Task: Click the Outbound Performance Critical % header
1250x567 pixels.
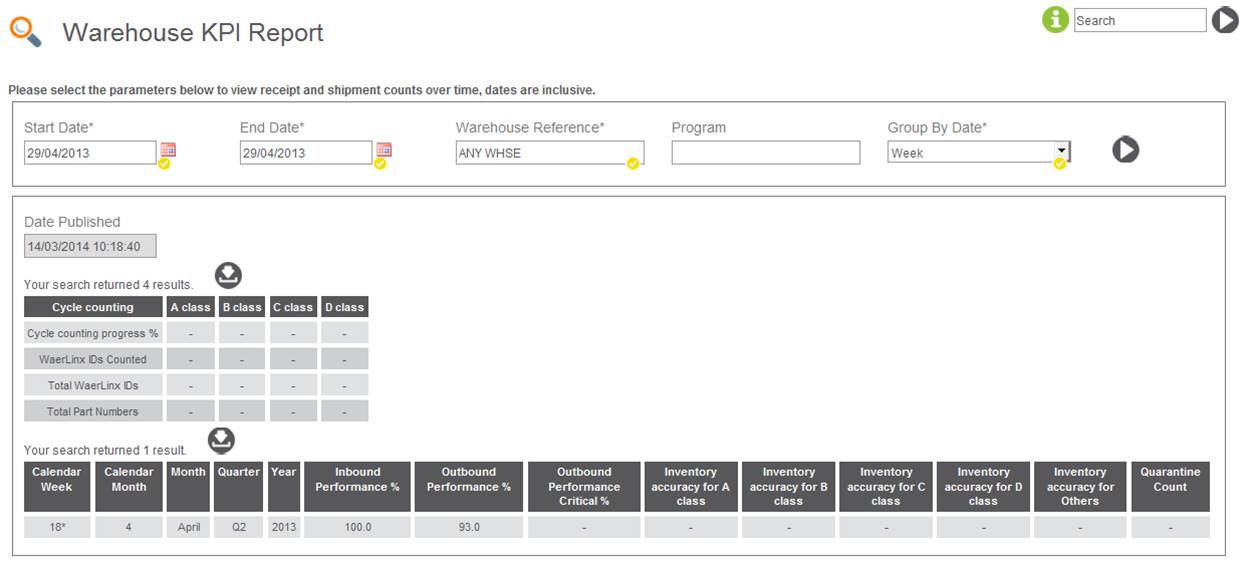Action: pyautogui.click(x=584, y=487)
